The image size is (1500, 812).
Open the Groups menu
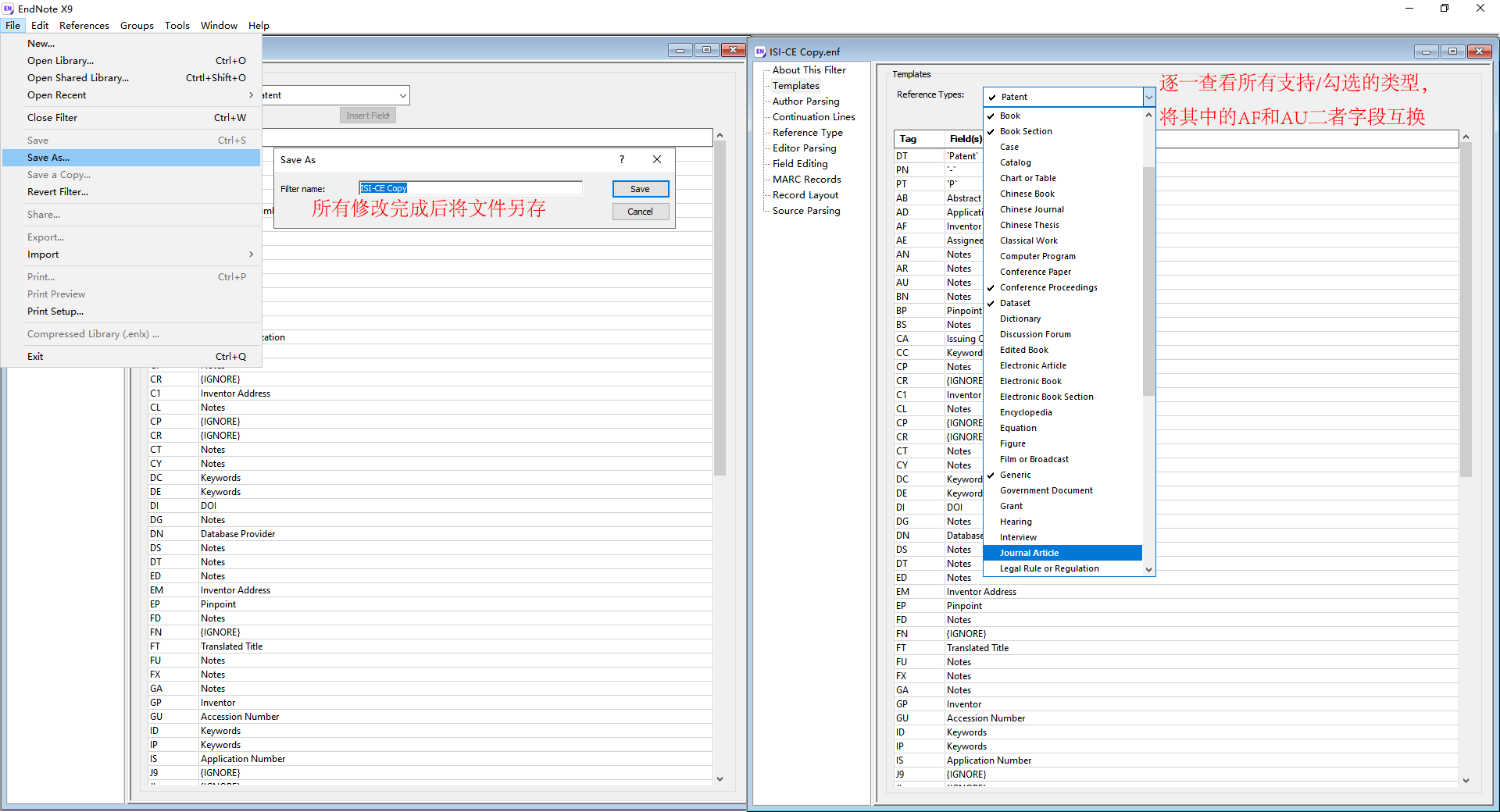tap(137, 25)
